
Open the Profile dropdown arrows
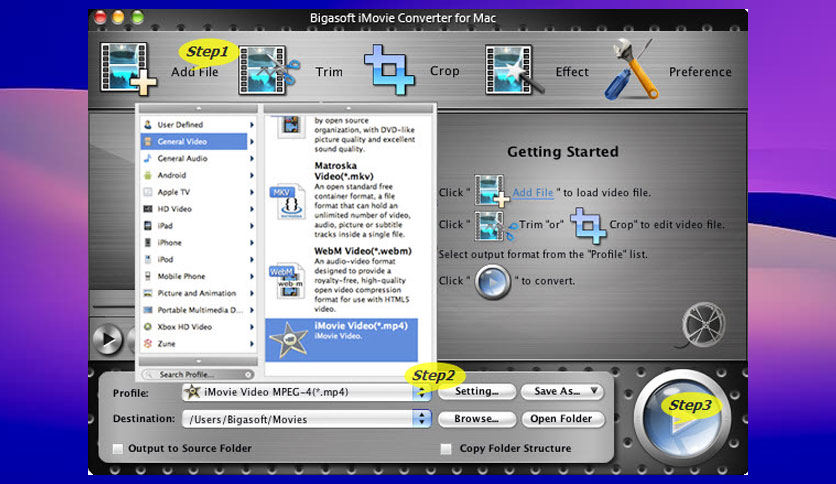[421, 392]
